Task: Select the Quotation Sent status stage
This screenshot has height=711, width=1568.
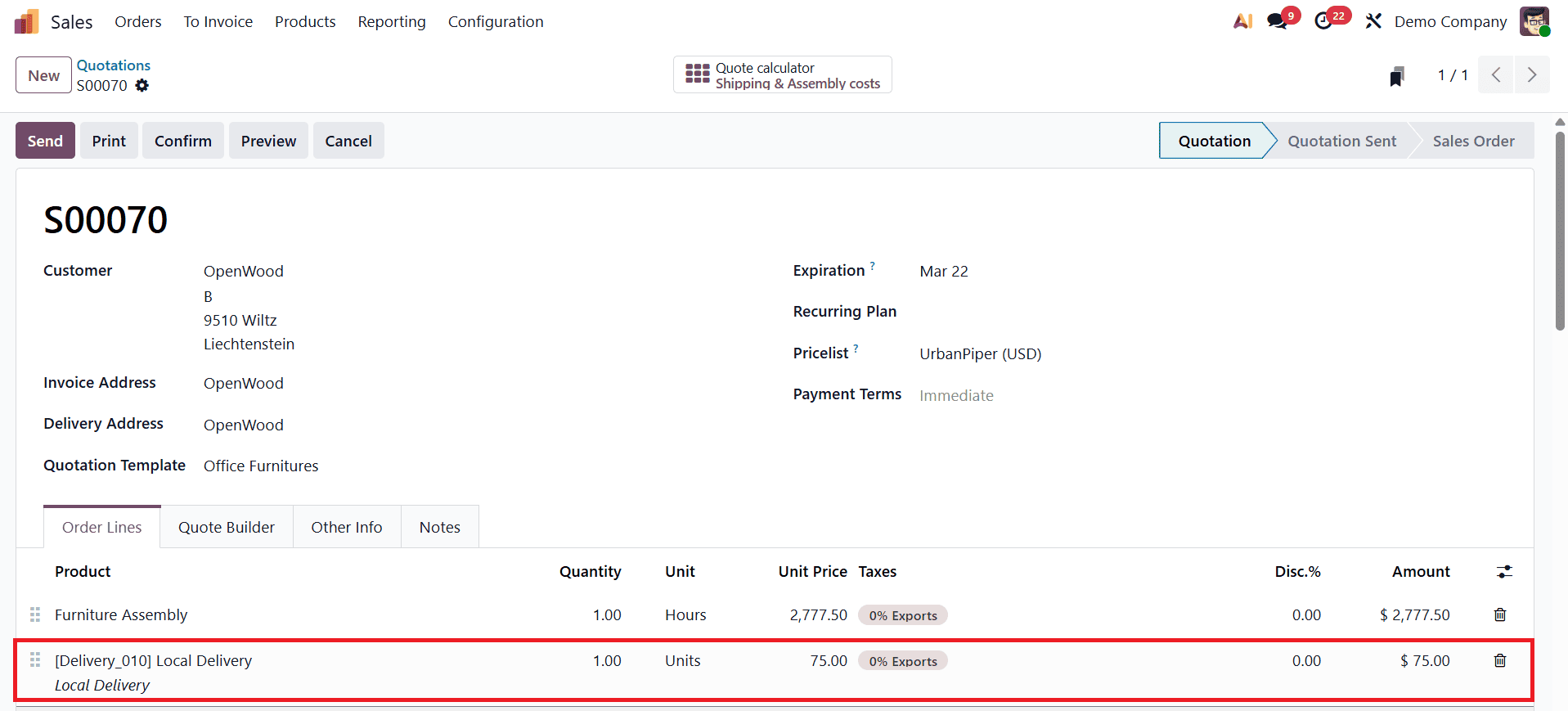Action: (1342, 141)
